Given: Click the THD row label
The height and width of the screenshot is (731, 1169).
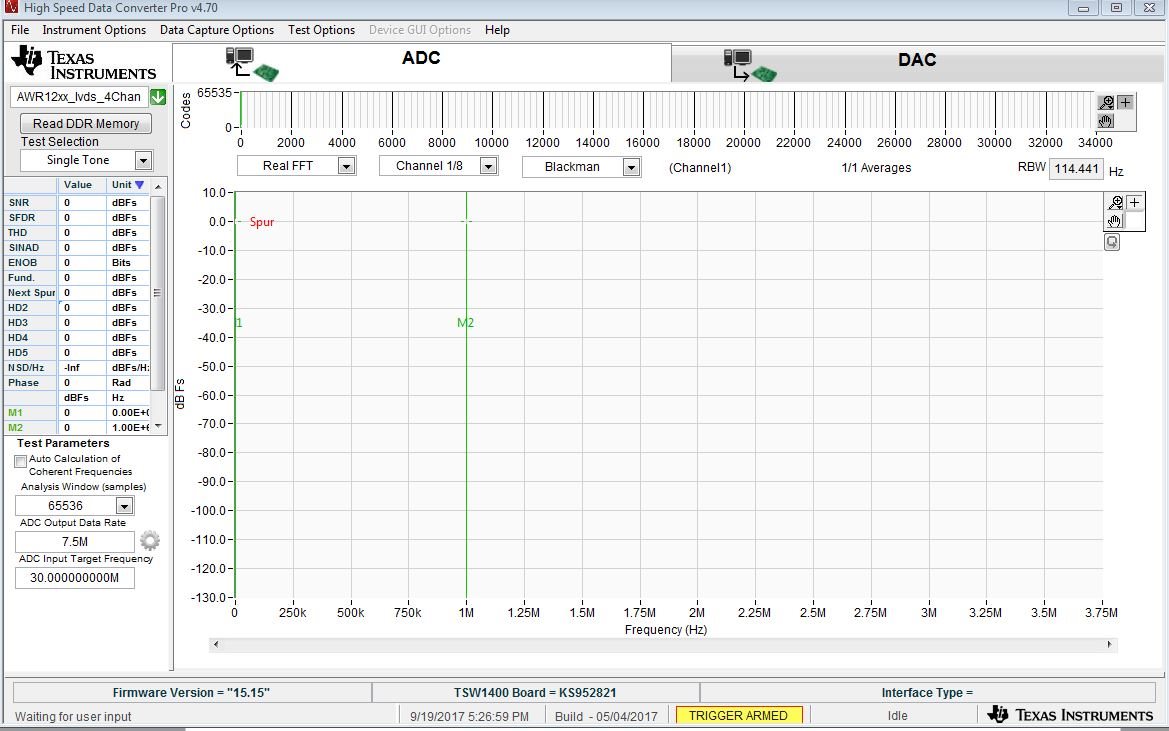Looking at the screenshot, I should 18,232.
